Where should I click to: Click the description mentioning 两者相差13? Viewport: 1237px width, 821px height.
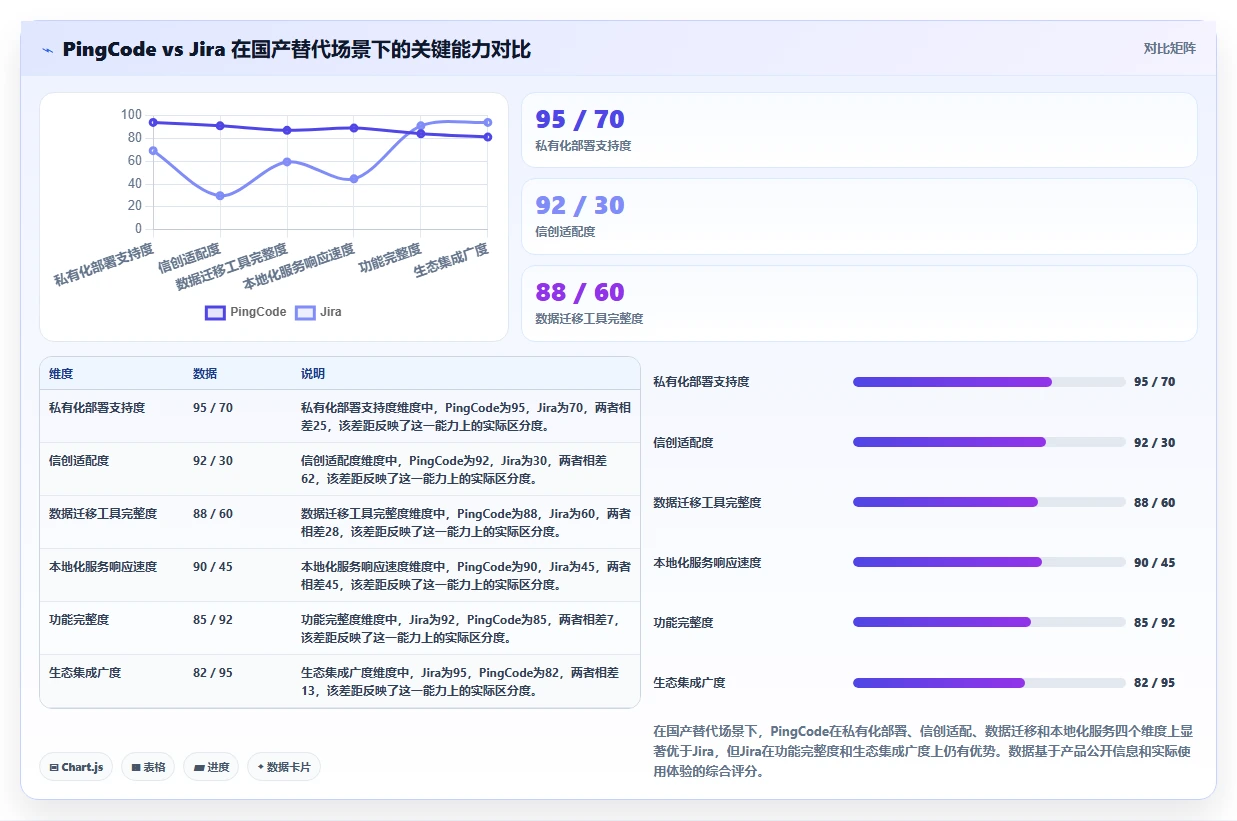click(x=462, y=682)
